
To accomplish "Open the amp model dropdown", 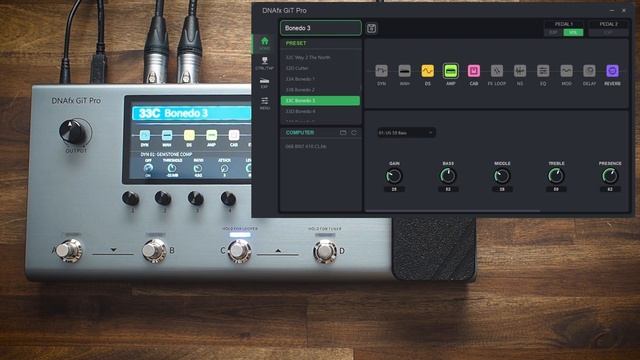I will pos(406,133).
